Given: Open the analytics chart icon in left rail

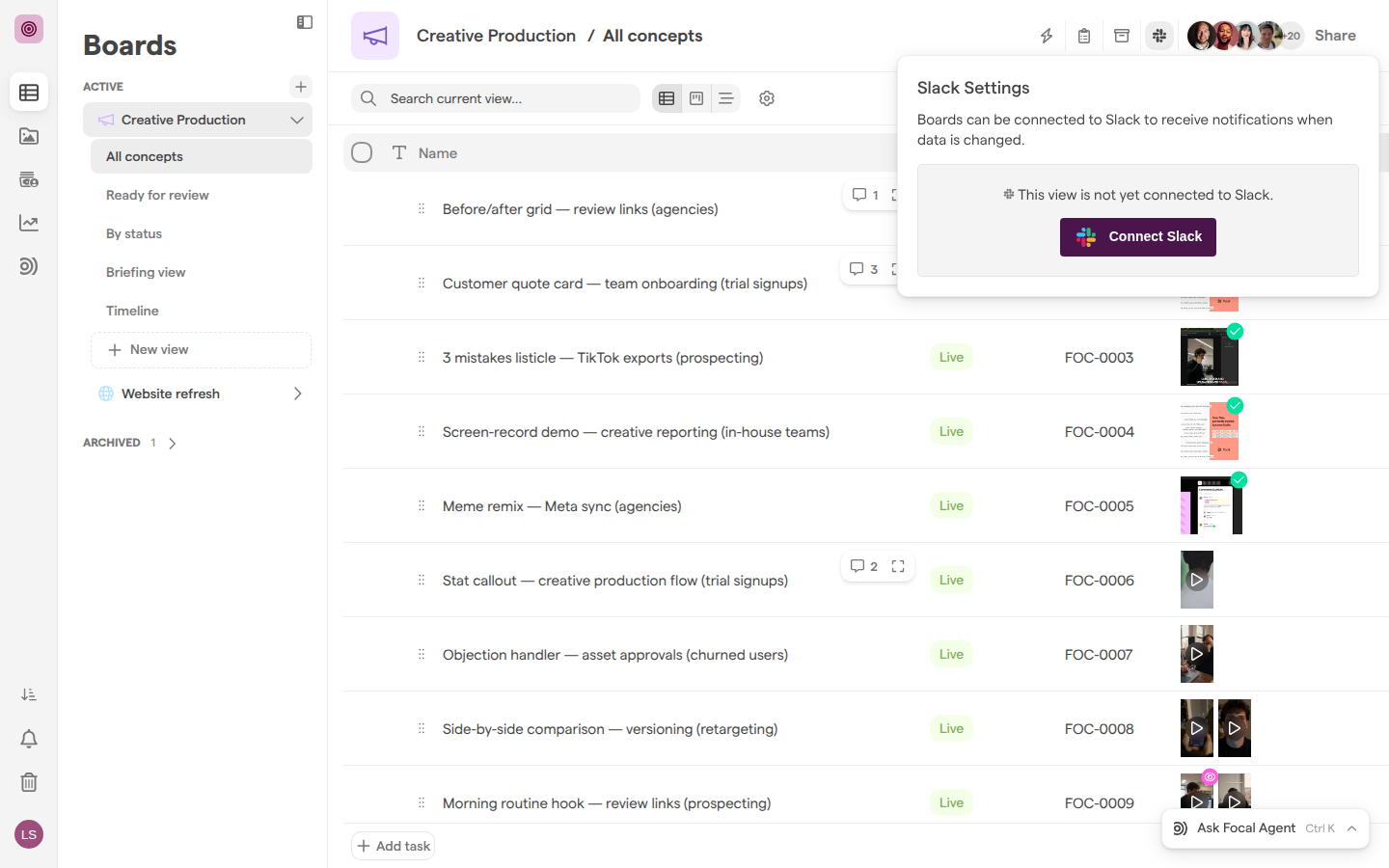Looking at the screenshot, I should [x=29, y=223].
